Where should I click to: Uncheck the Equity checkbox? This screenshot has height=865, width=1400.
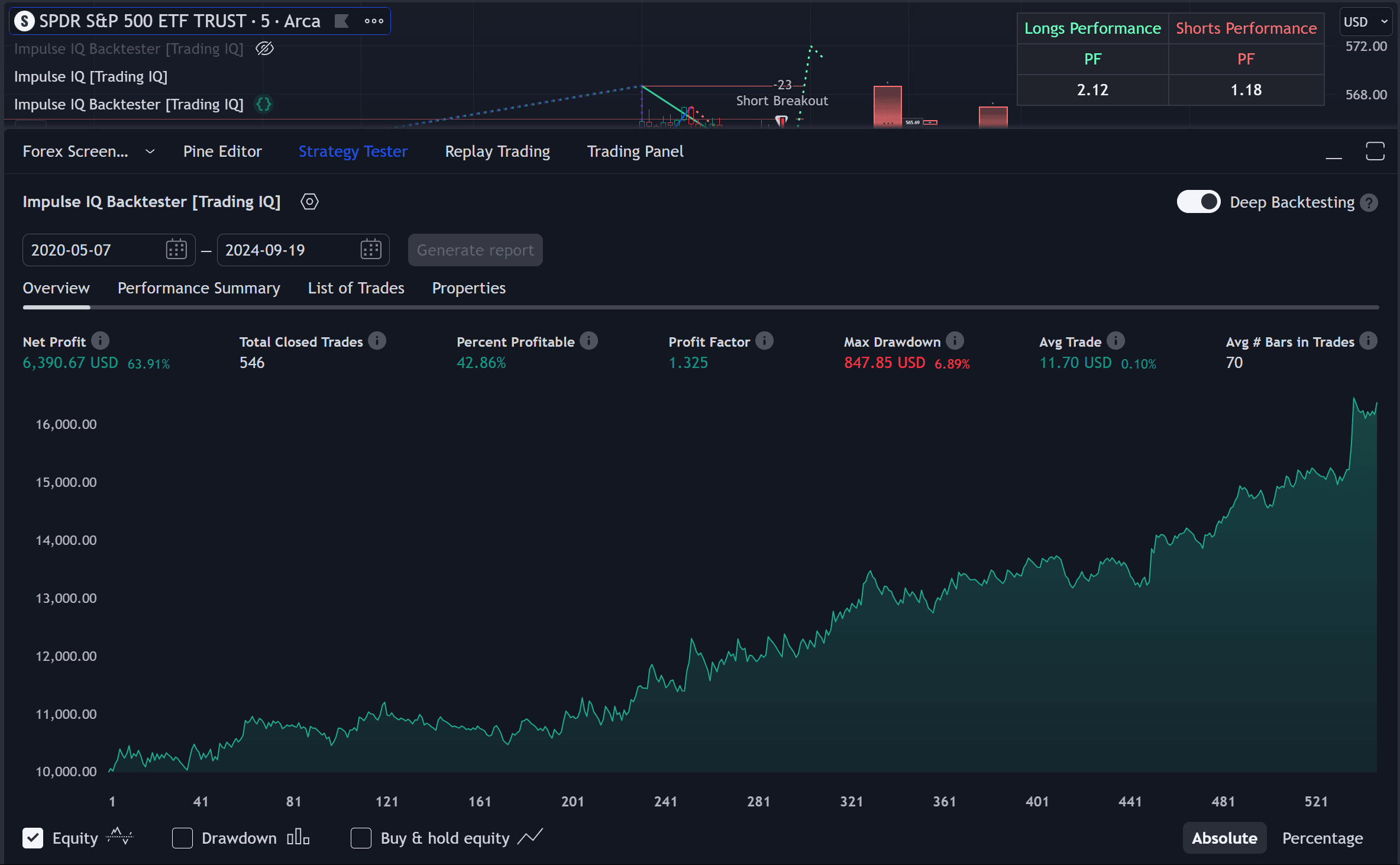coord(33,838)
